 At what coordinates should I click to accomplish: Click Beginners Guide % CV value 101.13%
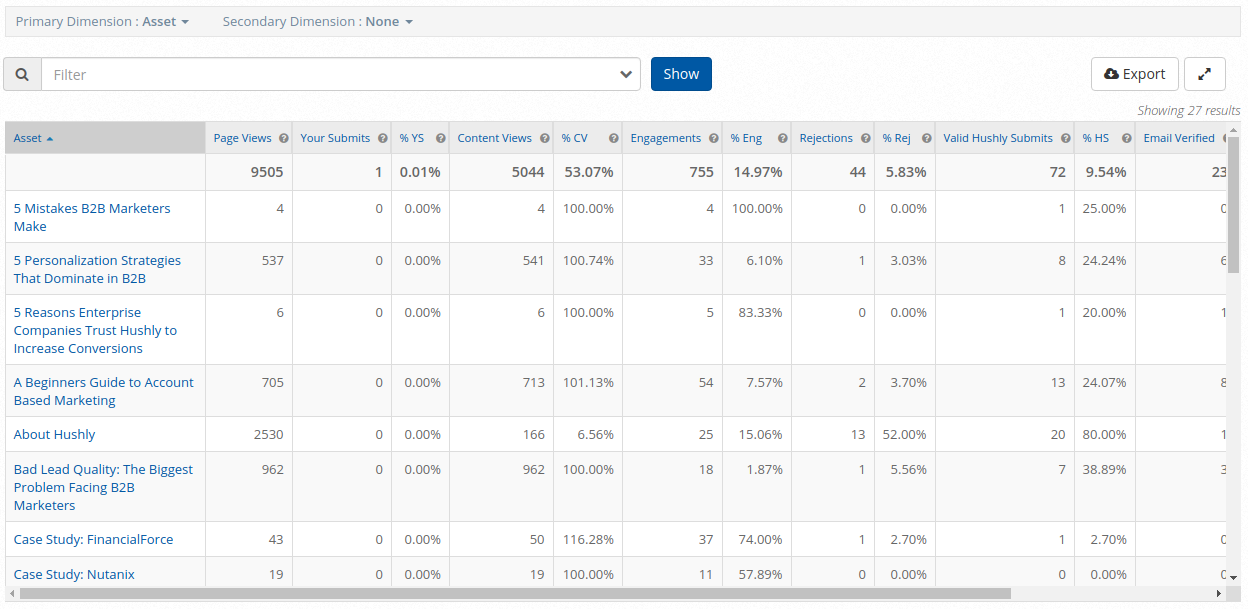pyautogui.click(x=587, y=382)
